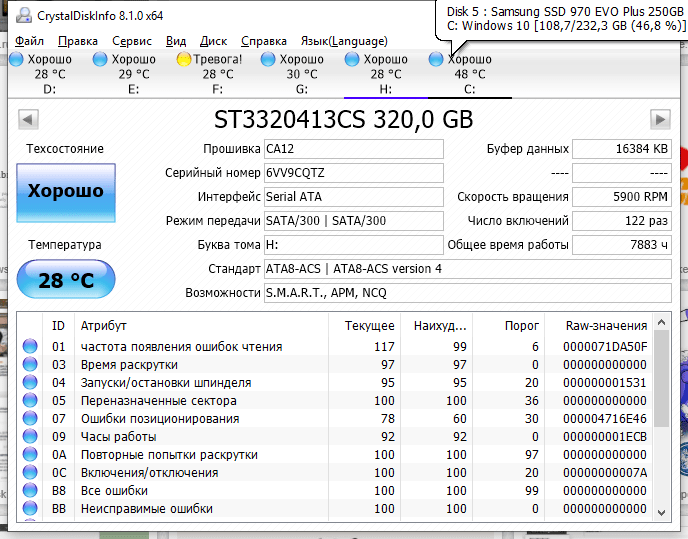Viewport: 688px width, 539px height.
Task: Select row Неисправимые ошибки
Action: pos(335,508)
